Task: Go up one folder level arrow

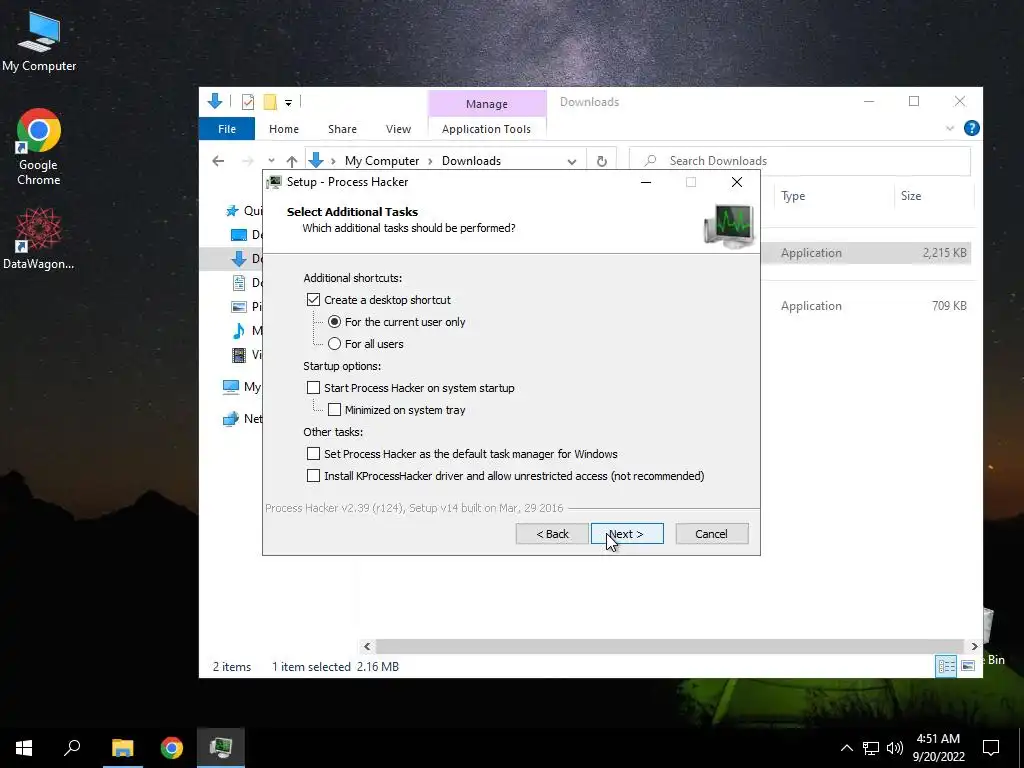Action: pyautogui.click(x=292, y=161)
